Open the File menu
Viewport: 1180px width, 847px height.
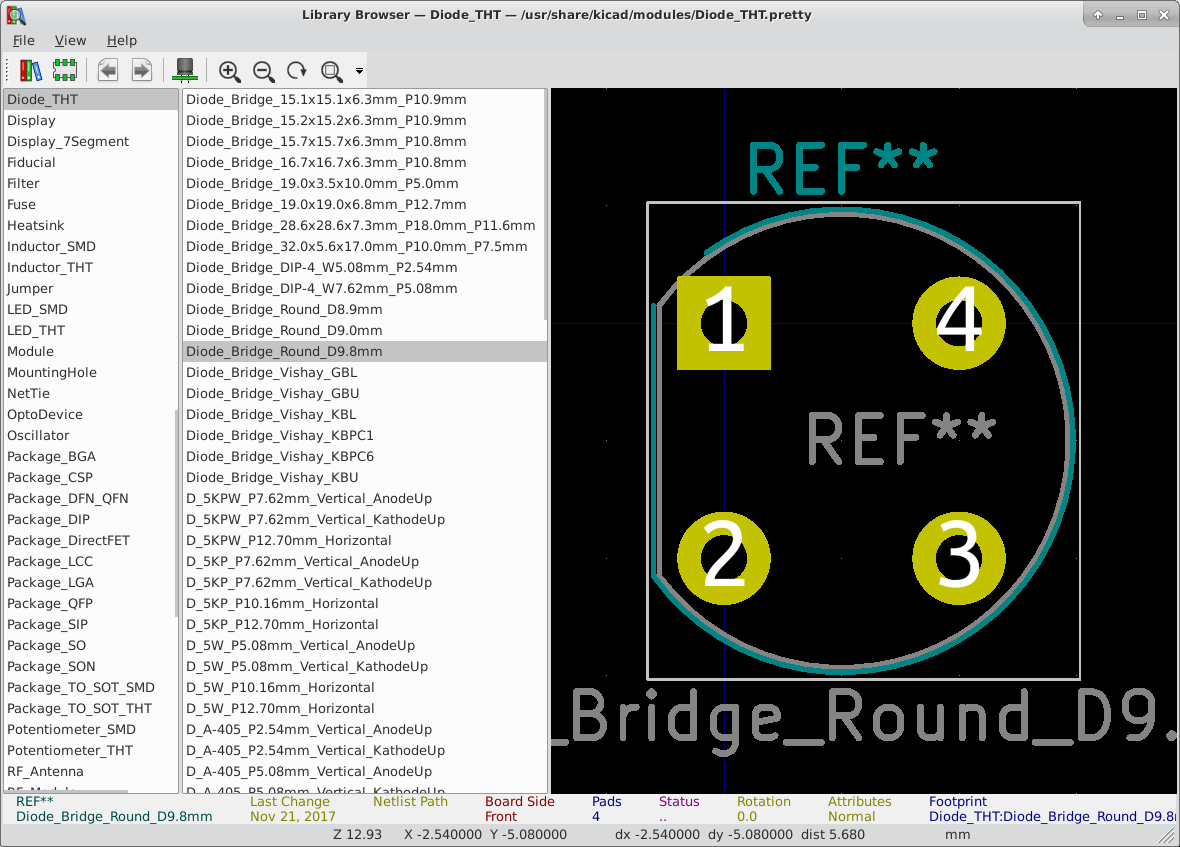23,40
